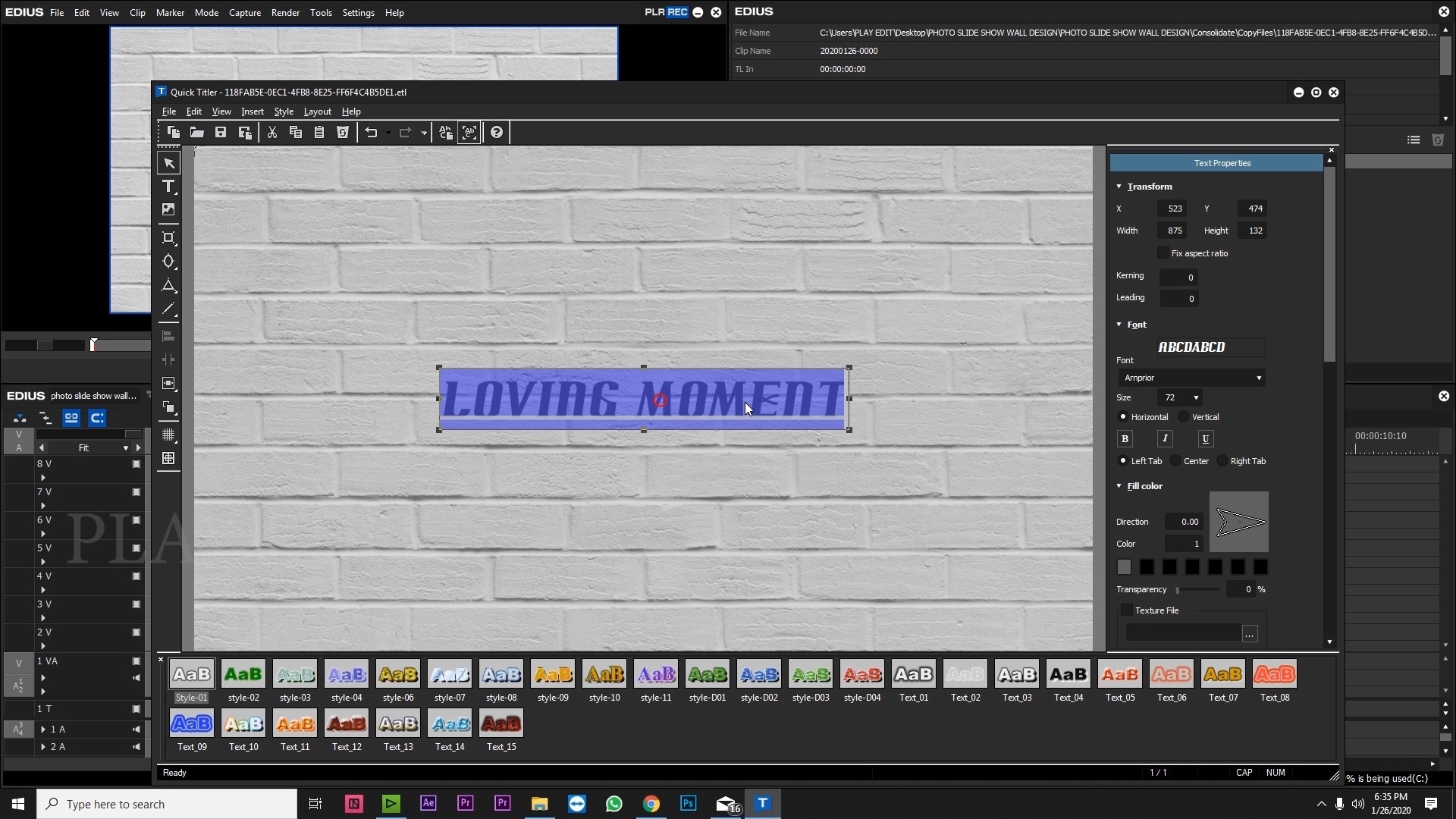This screenshot has height=819, width=1456.
Task: Click the Redo arrow icon
Action: pos(406,133)
